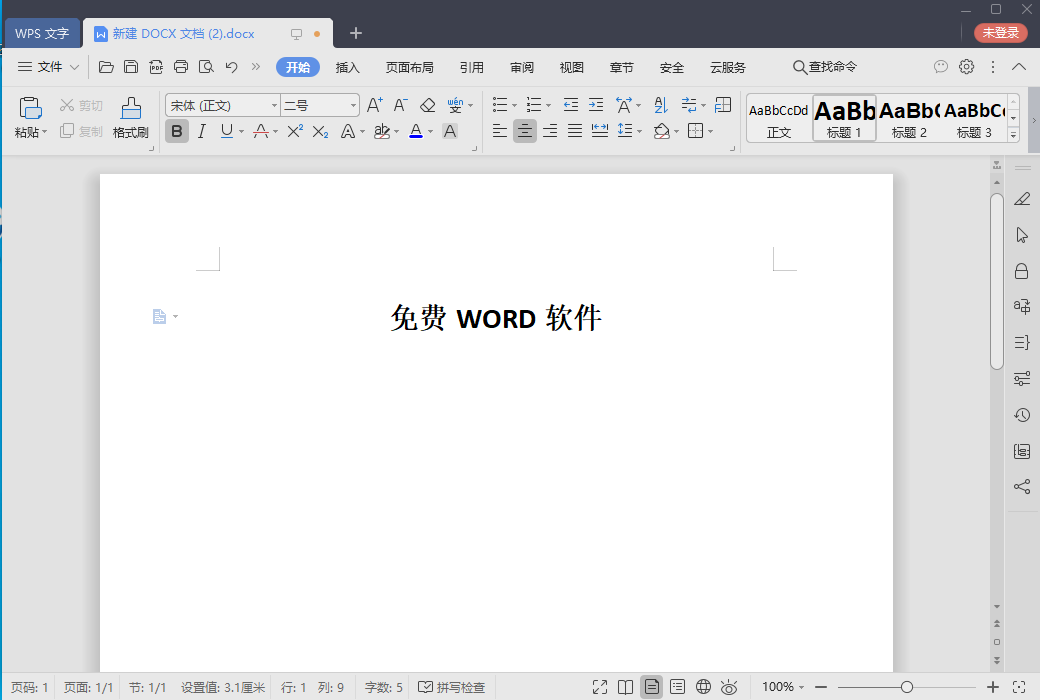Apply the 标题 1 style
Image resolution: width=1040 pixels, height=700 pixels.
pyautogui.click(x=844, y=118)
